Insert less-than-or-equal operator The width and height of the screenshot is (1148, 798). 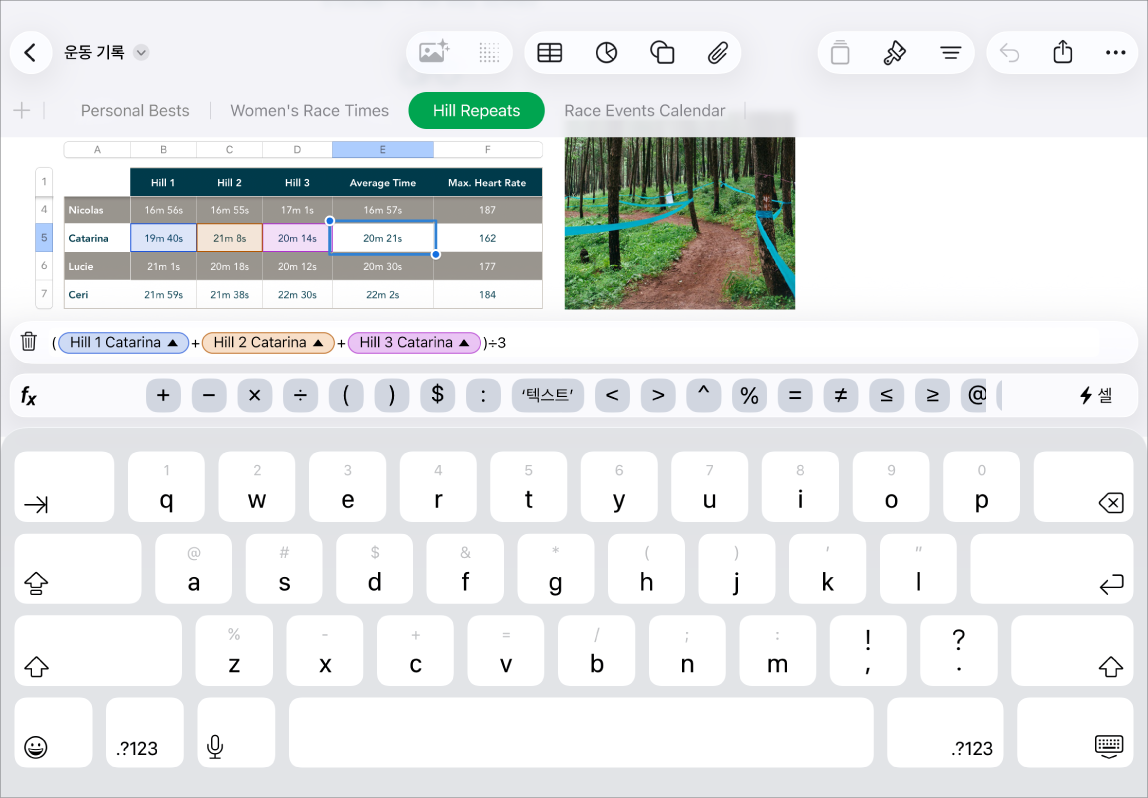887,395
